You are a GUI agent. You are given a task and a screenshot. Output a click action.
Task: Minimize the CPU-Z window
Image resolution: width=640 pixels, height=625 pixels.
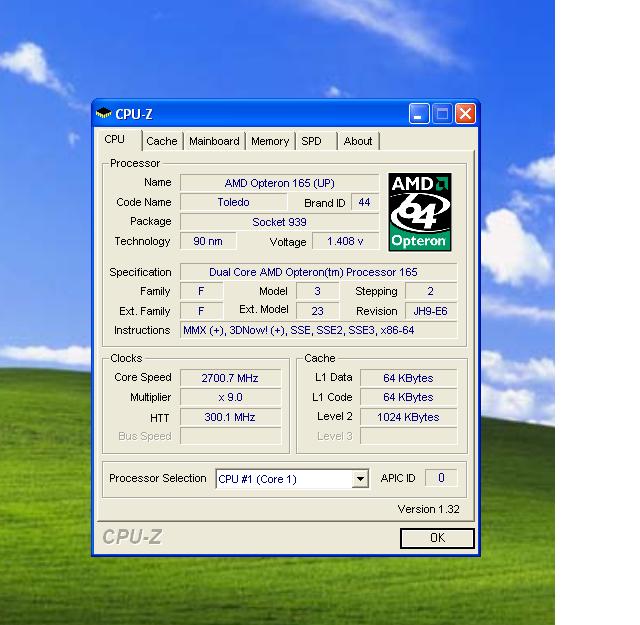coord(419,113)
